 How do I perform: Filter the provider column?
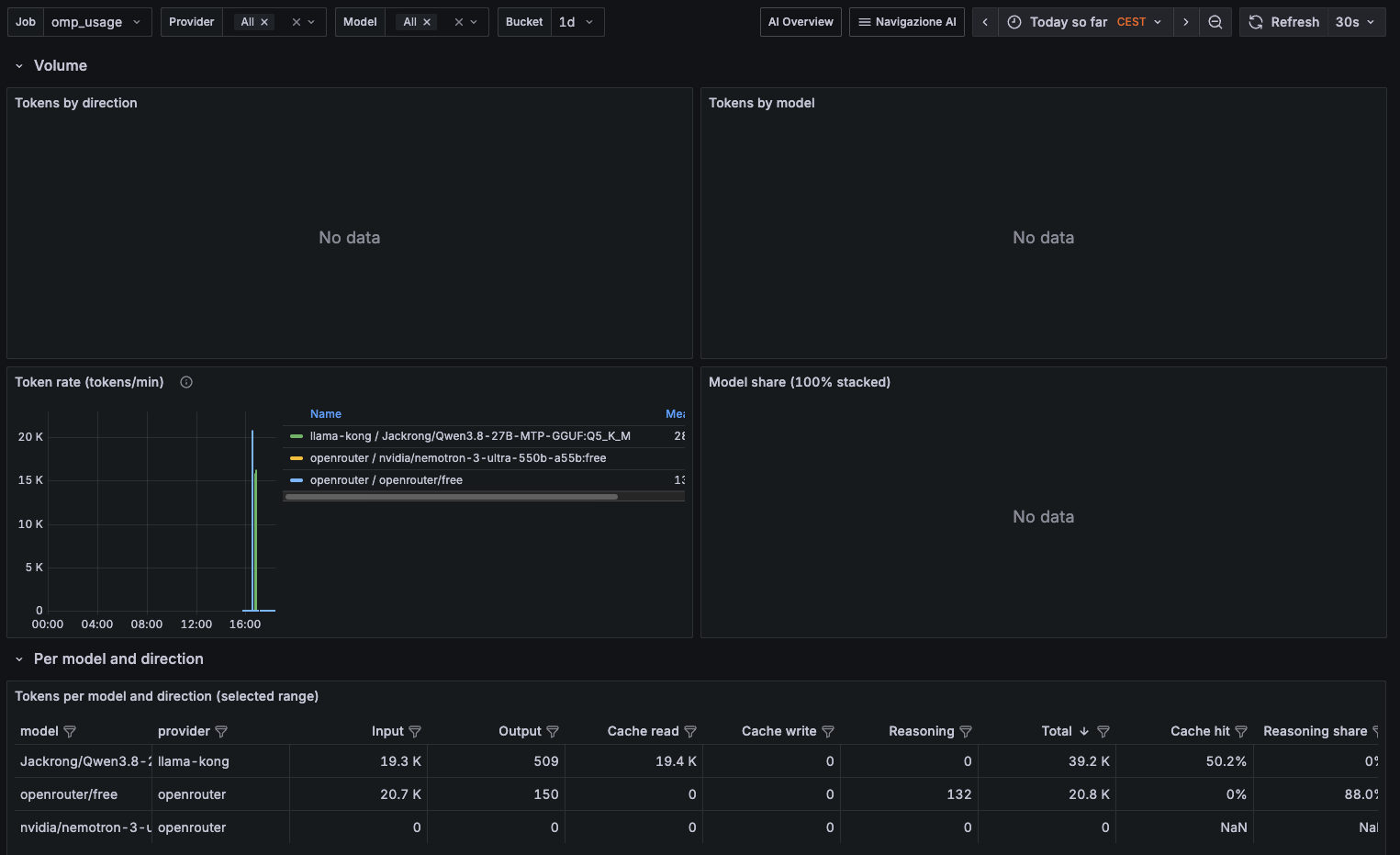[221, 732]
